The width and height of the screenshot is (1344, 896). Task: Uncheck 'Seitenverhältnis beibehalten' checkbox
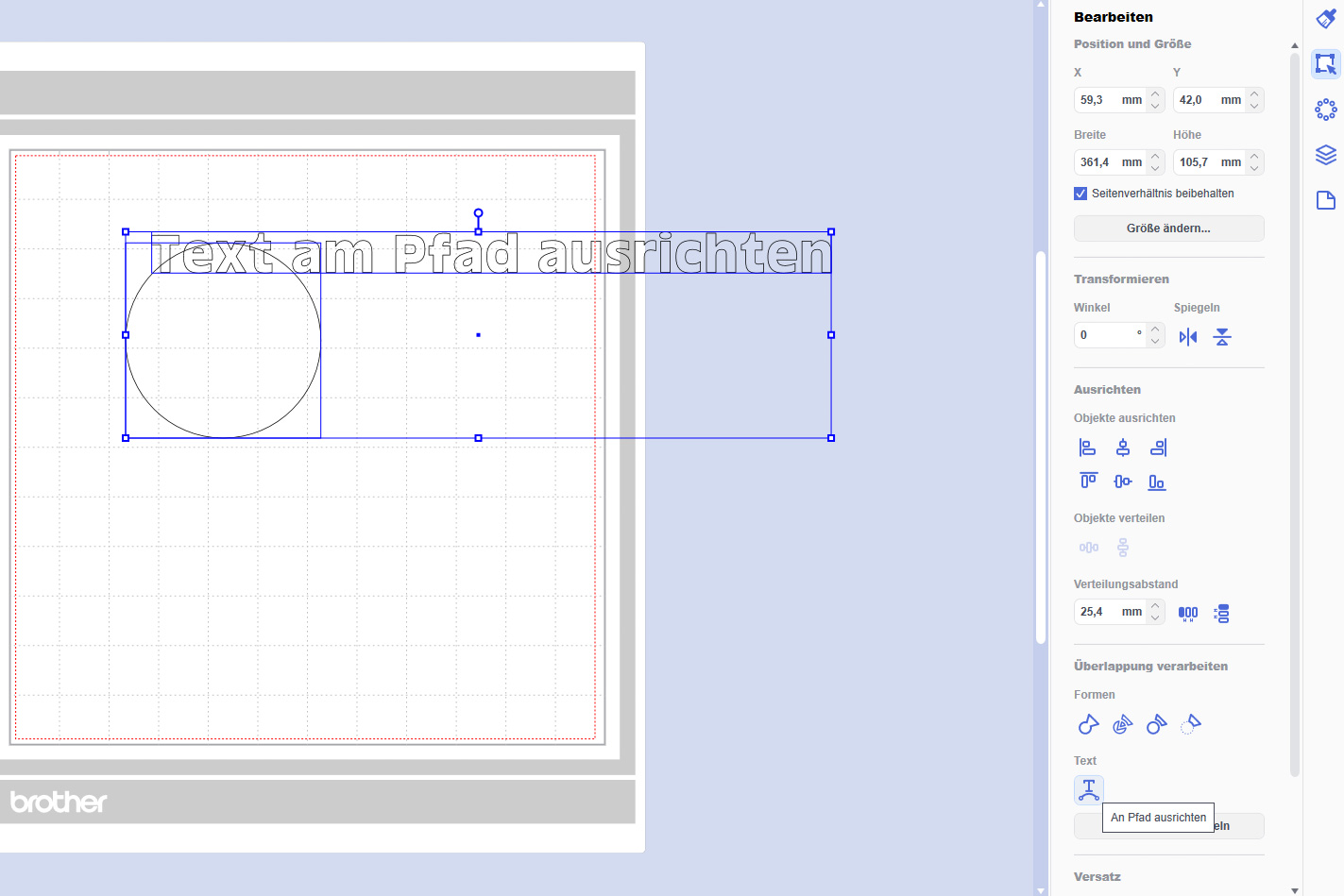[1080, 194]
